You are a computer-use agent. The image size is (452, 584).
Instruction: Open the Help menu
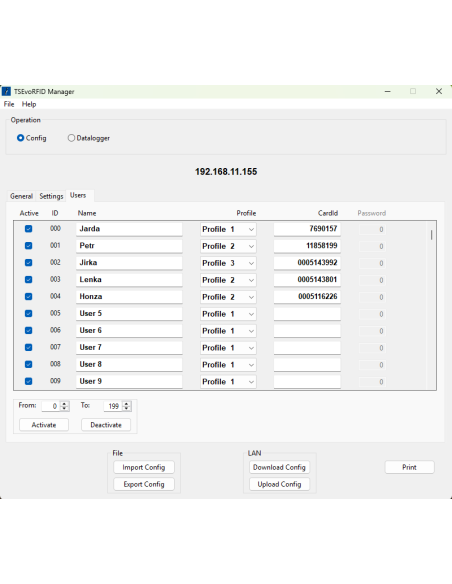pyautogui.click(x=29, y=104)
